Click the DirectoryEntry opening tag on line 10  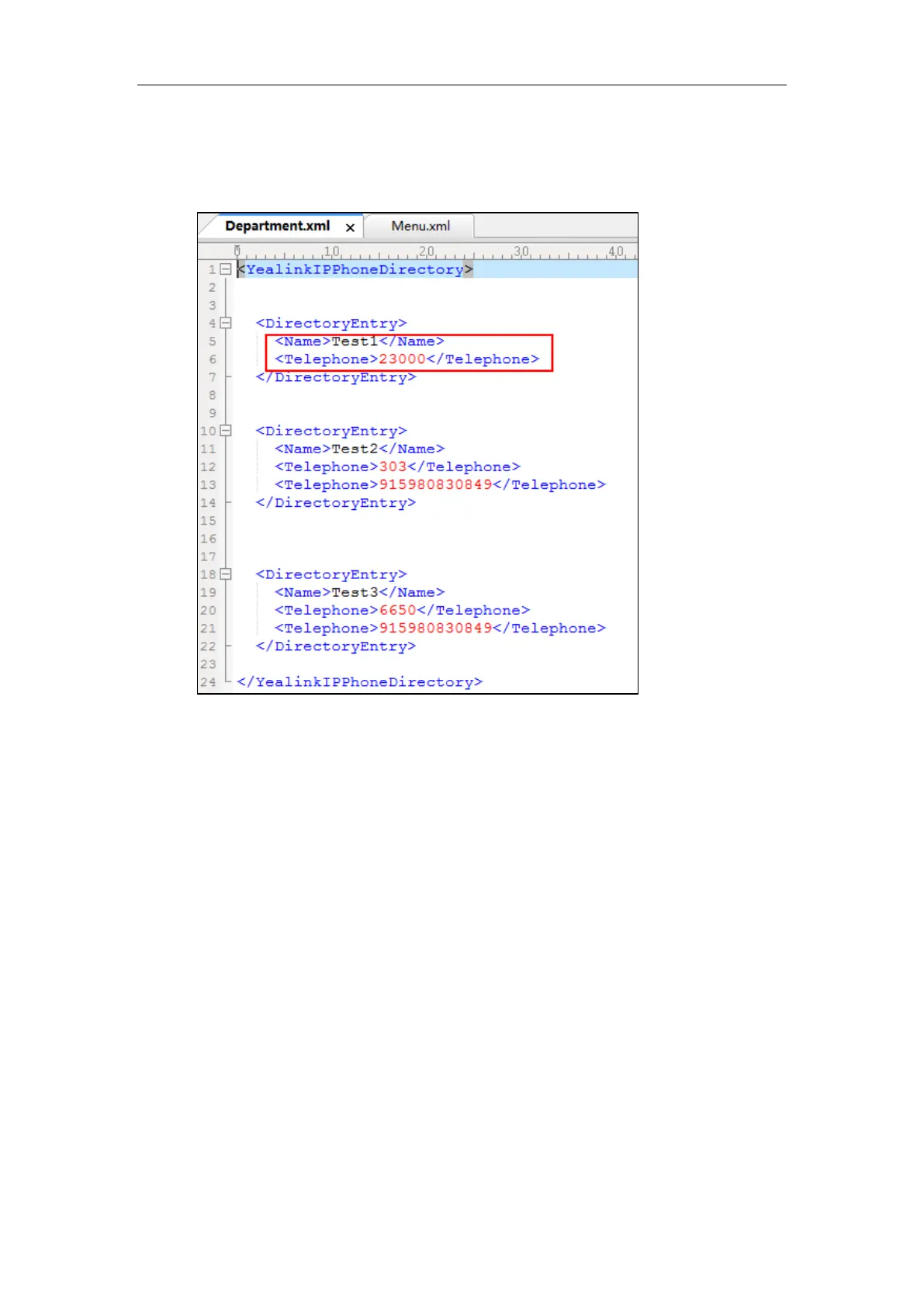[331, 431]
